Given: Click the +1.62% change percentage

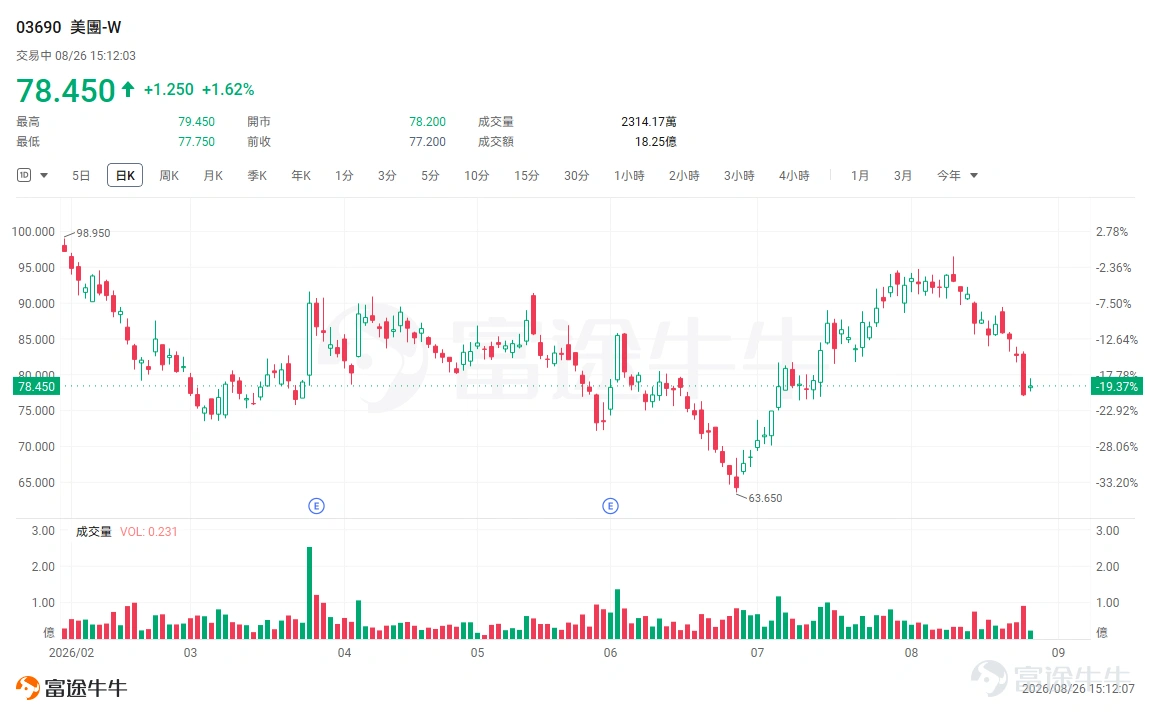Looking at the screenshot, I should tap(228, 90).
